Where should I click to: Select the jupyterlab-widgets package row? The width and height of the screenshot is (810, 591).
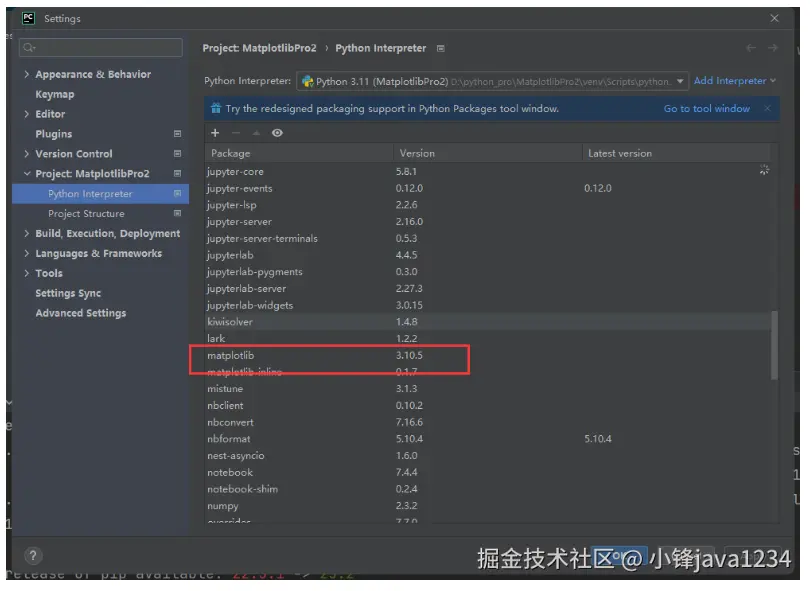(x=487, y=305)
